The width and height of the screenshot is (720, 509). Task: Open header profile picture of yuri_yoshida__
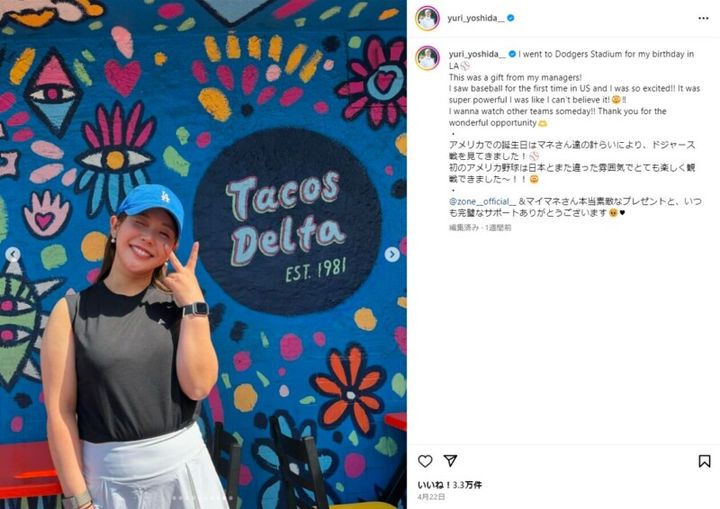[428, 18]
